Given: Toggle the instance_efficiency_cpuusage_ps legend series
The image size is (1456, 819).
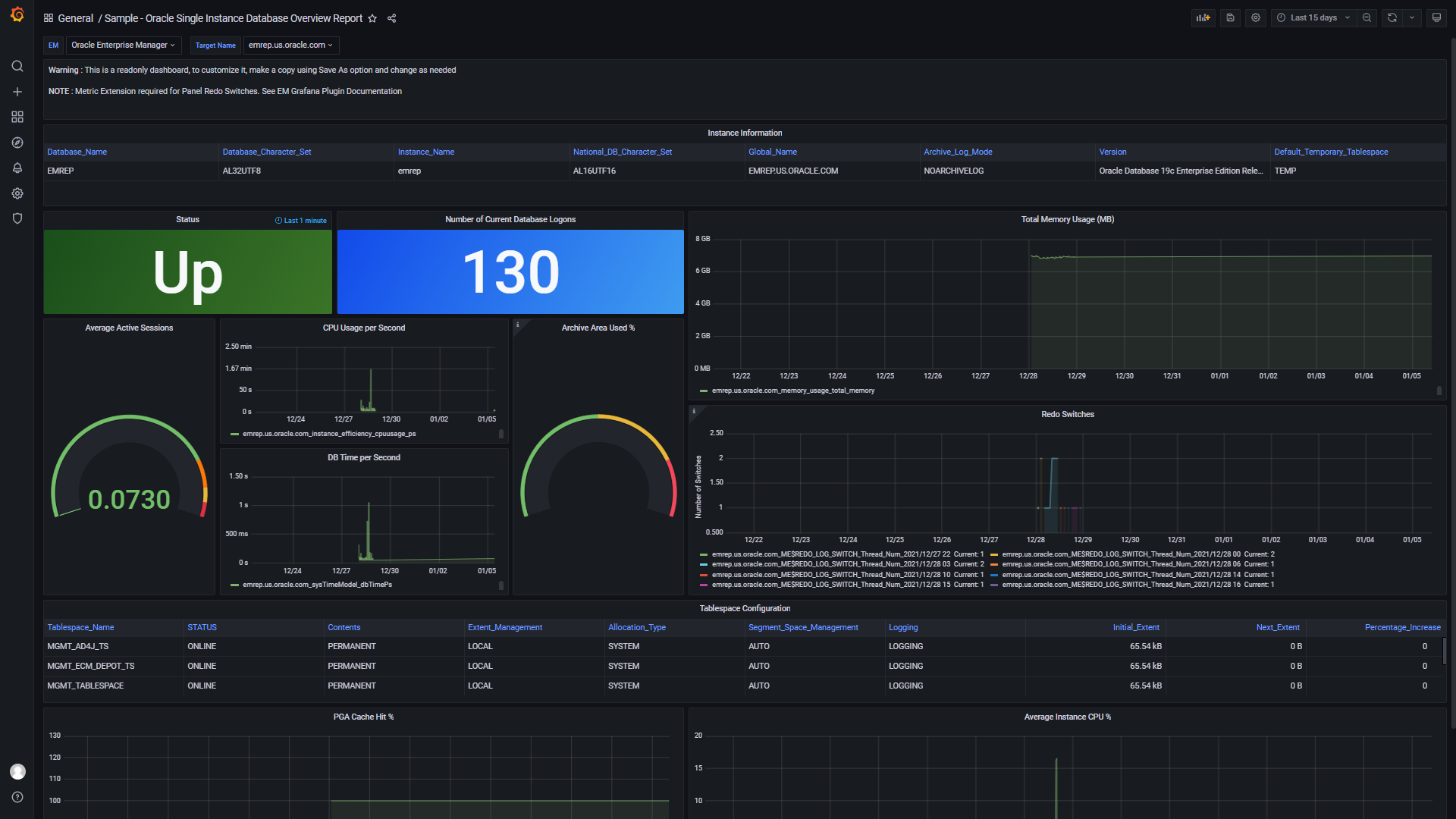Looking at the screenshot, I should click(x=328, y=434).
